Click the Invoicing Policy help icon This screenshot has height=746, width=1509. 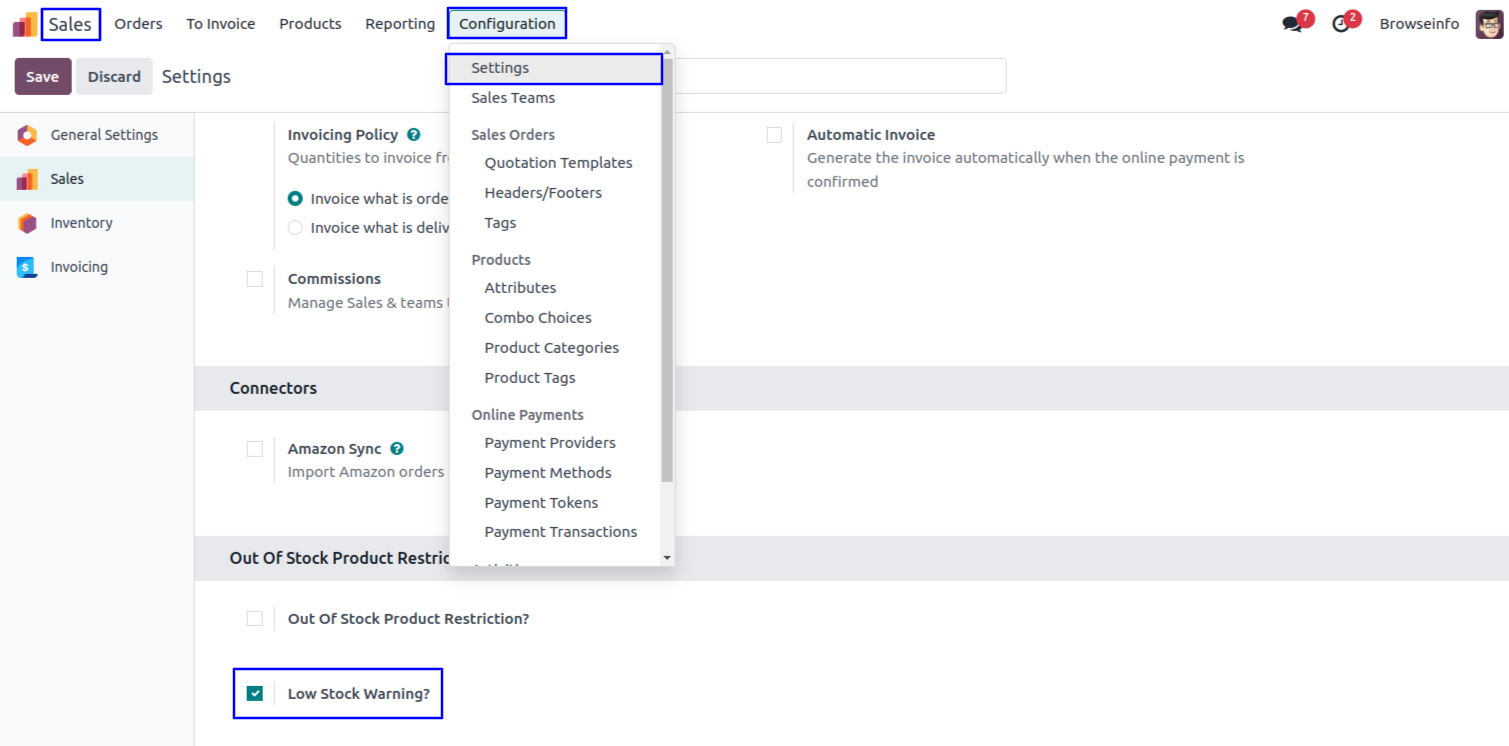414,135
